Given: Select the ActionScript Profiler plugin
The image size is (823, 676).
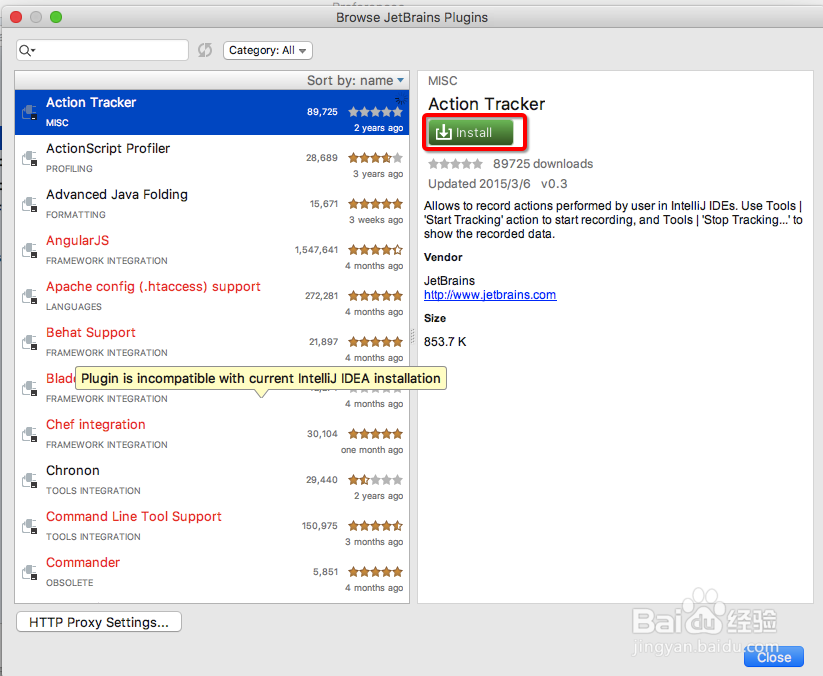Looking at the screenshot, I should click(x=212, y=159).
